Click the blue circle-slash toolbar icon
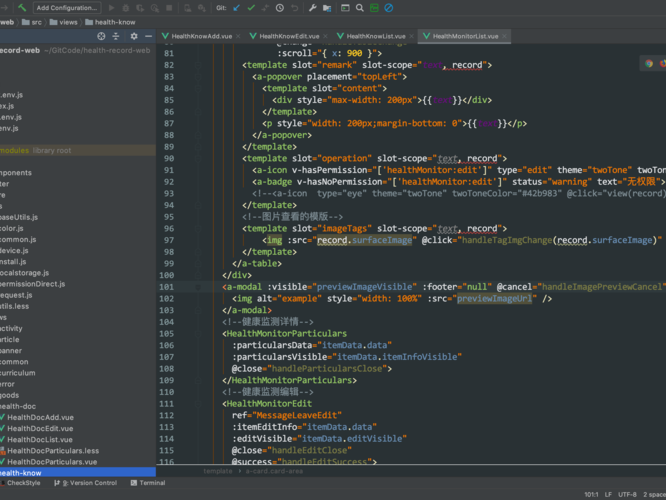 (389, 8)
